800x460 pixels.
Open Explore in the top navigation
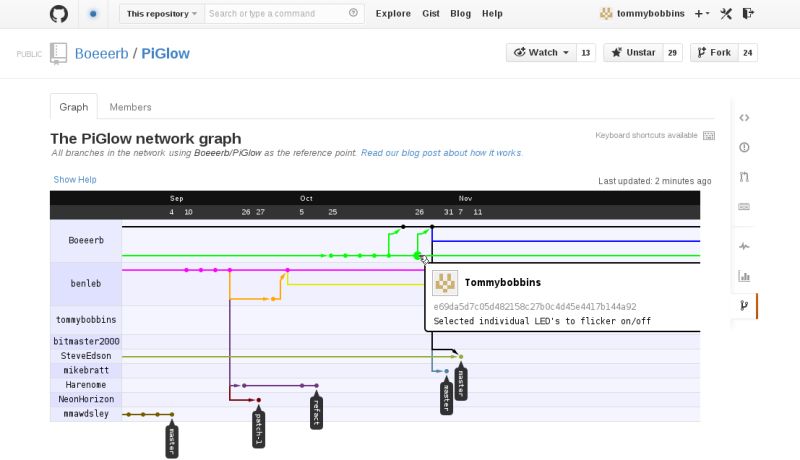tap(393, 14)
